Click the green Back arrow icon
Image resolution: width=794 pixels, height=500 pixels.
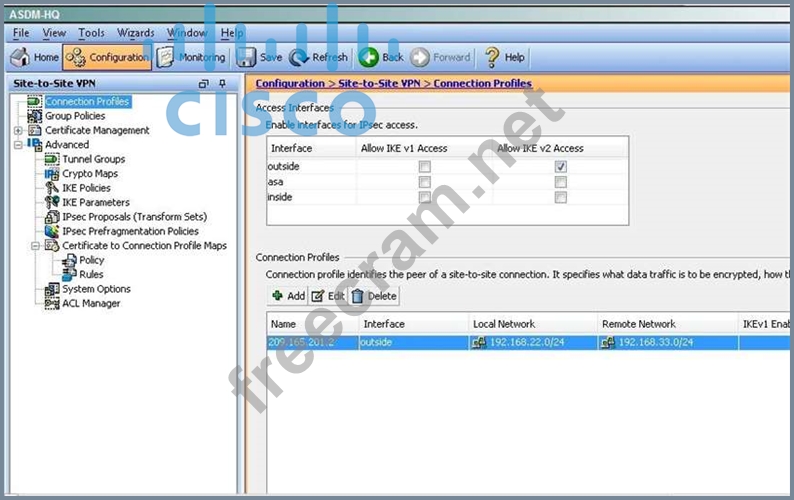click(368, 57)
